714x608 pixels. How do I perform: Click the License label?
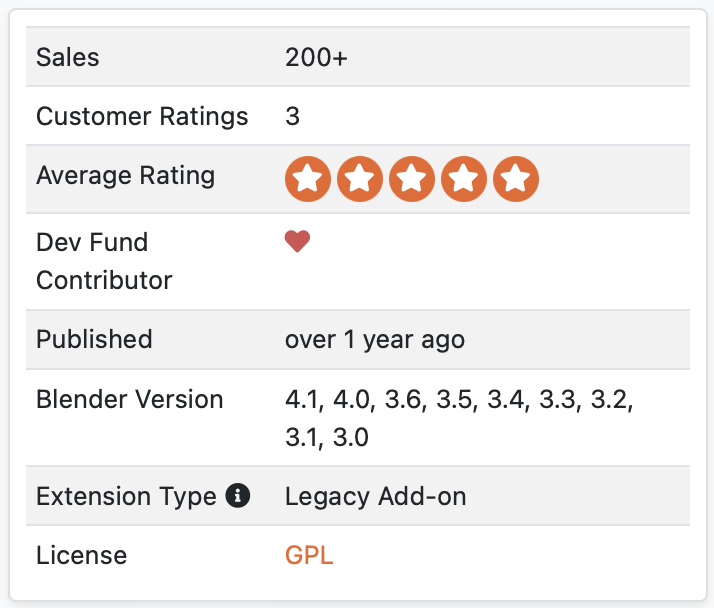point(82,555)
